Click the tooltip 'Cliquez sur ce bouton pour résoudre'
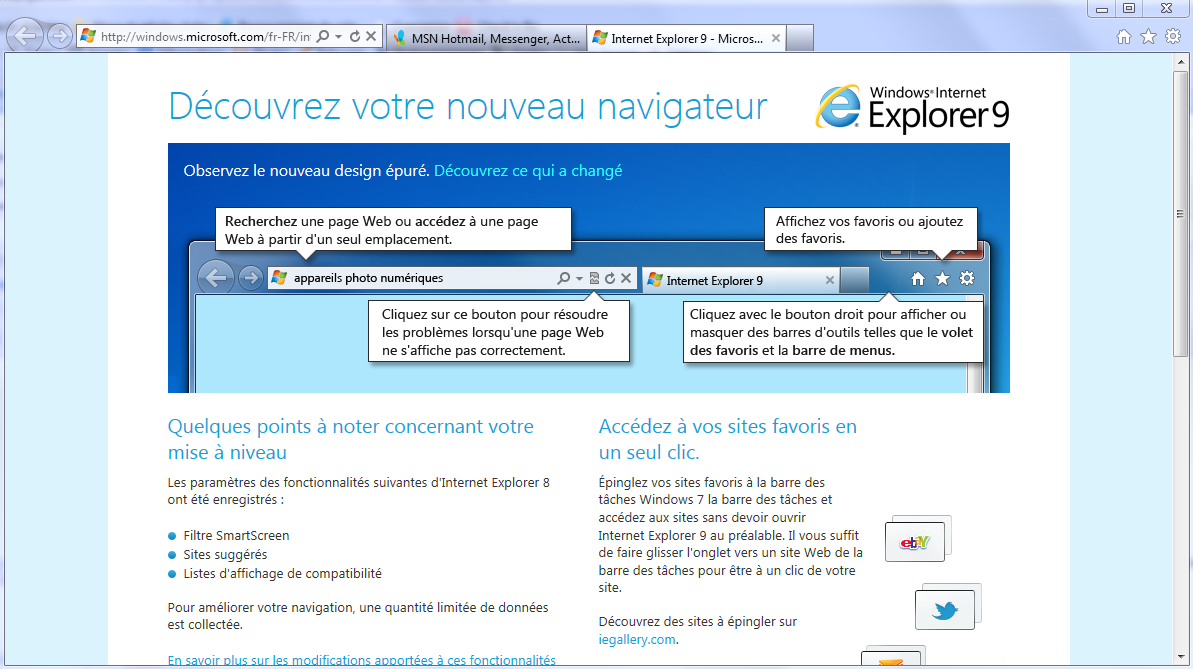 pyautogui.click(x=499, y=331)
